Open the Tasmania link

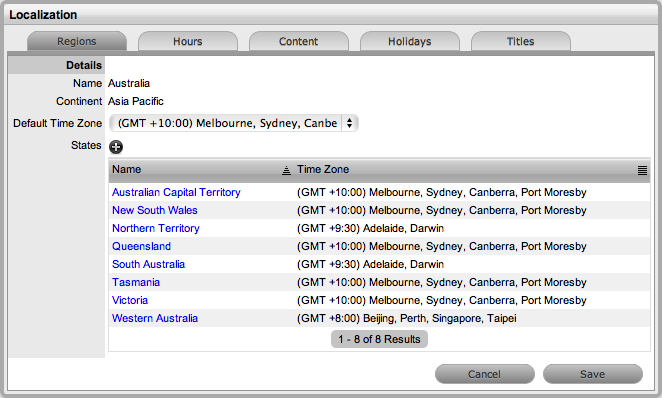tap(136, 282)
